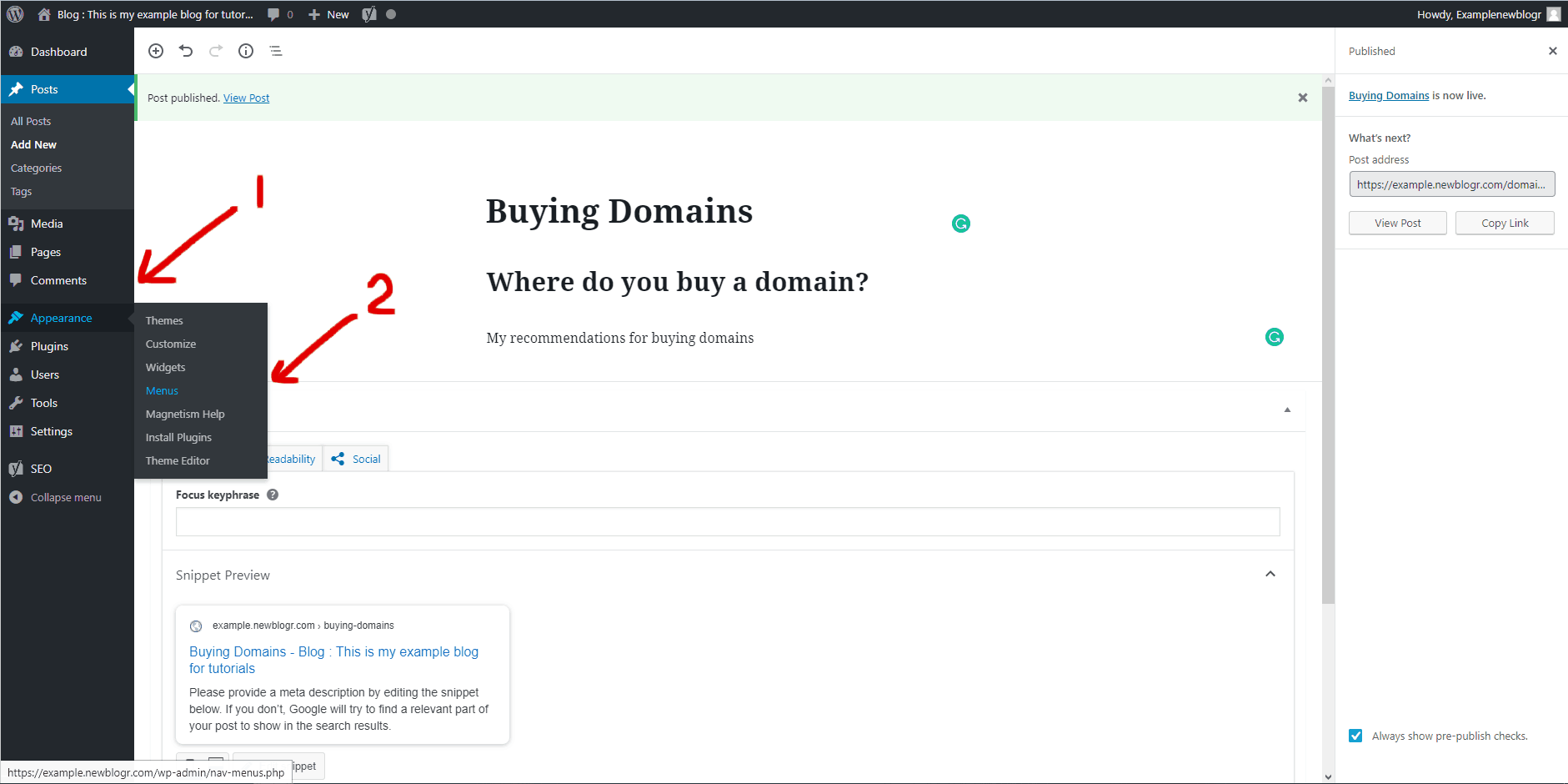The width and height of the screenshot is (1568, 784).
Task: Open Tags under Posts
Action: [x=22, y=191]
